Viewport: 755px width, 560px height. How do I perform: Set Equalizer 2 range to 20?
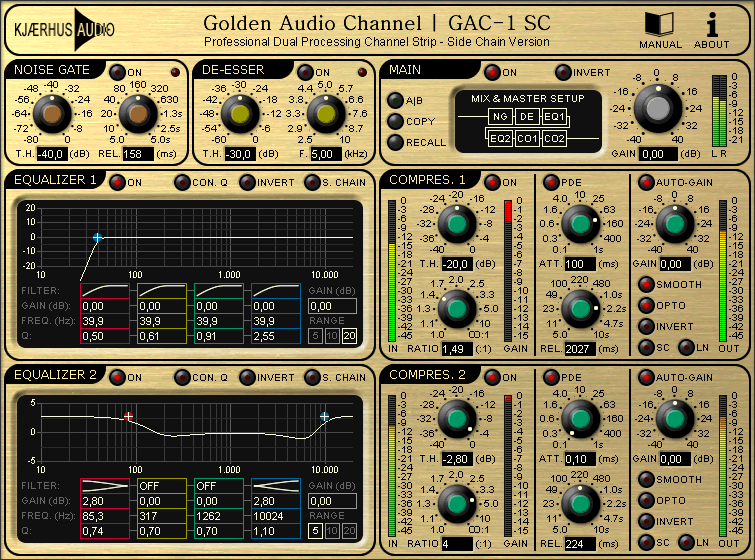(350, 531)
